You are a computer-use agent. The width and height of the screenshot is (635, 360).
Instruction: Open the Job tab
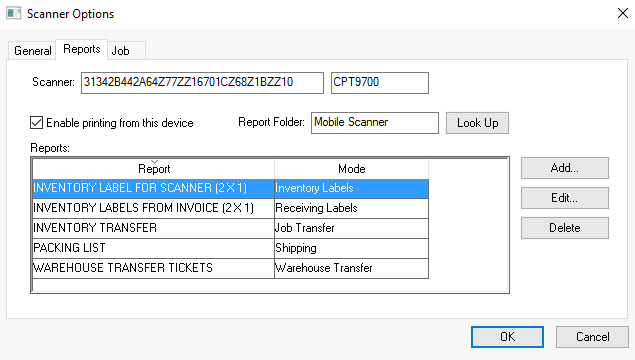126,51
